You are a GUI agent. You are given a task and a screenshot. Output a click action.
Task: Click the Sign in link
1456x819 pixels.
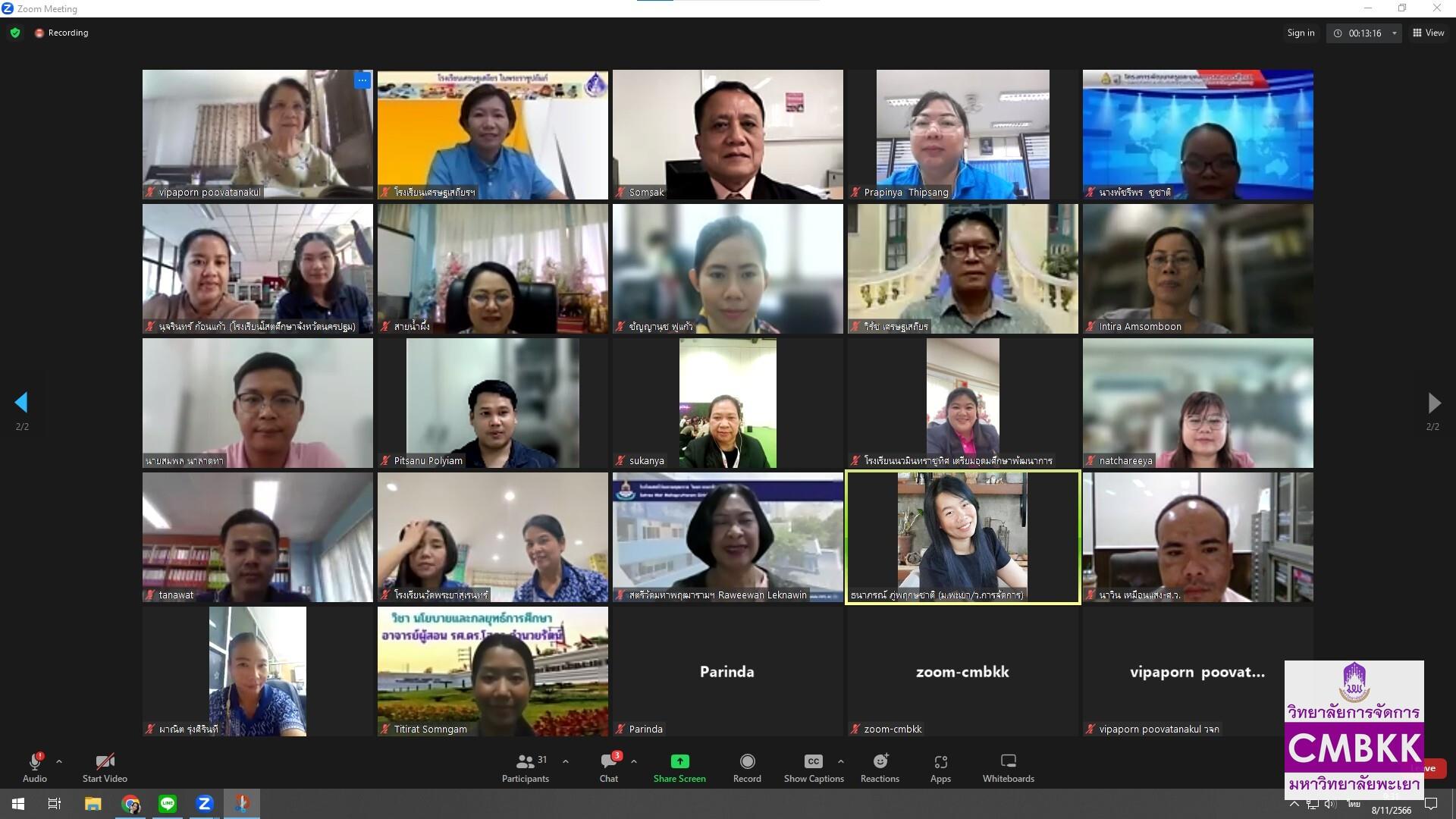1301,33
